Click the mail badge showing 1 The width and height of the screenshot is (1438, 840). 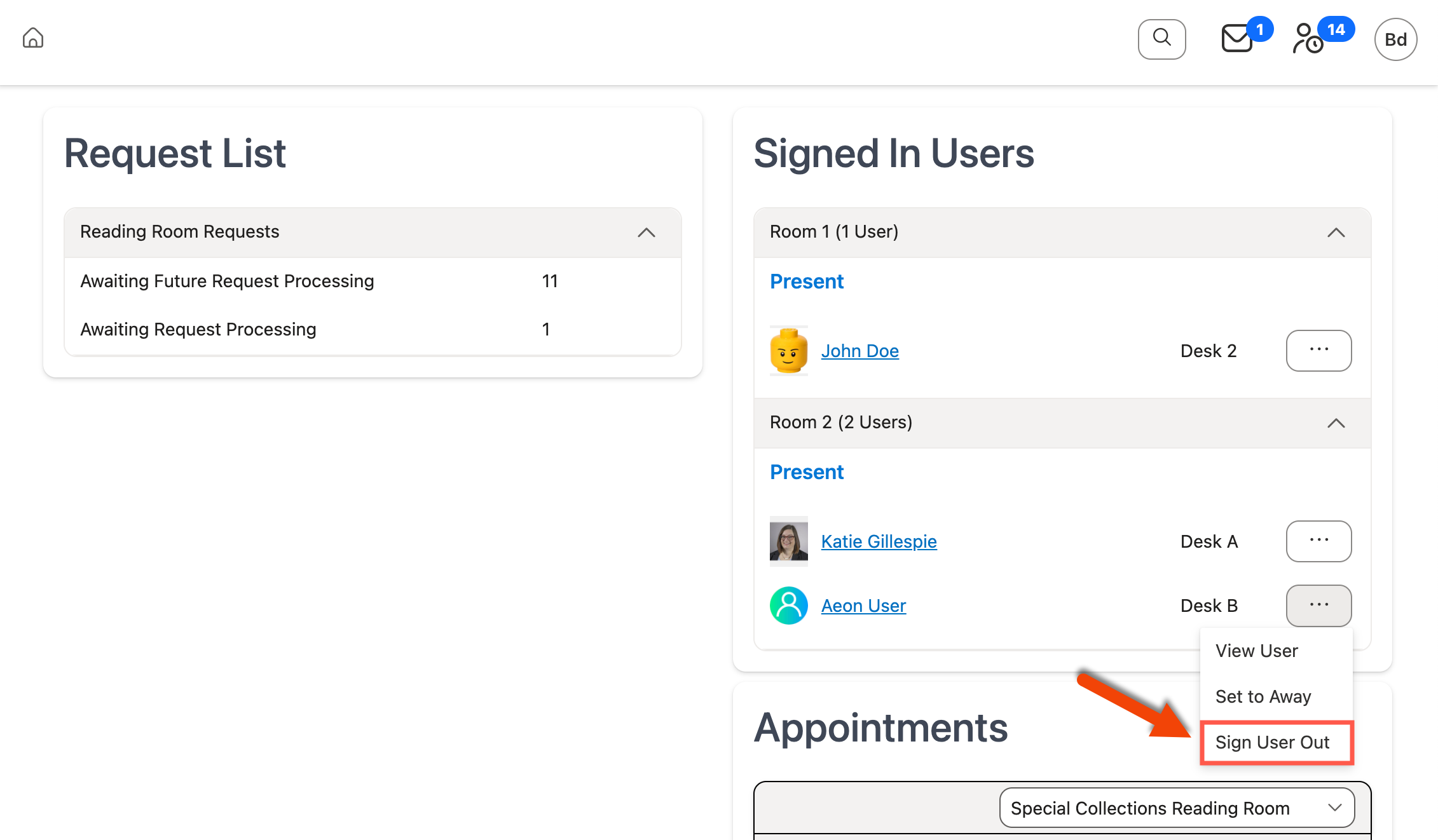coord(1261,28)
